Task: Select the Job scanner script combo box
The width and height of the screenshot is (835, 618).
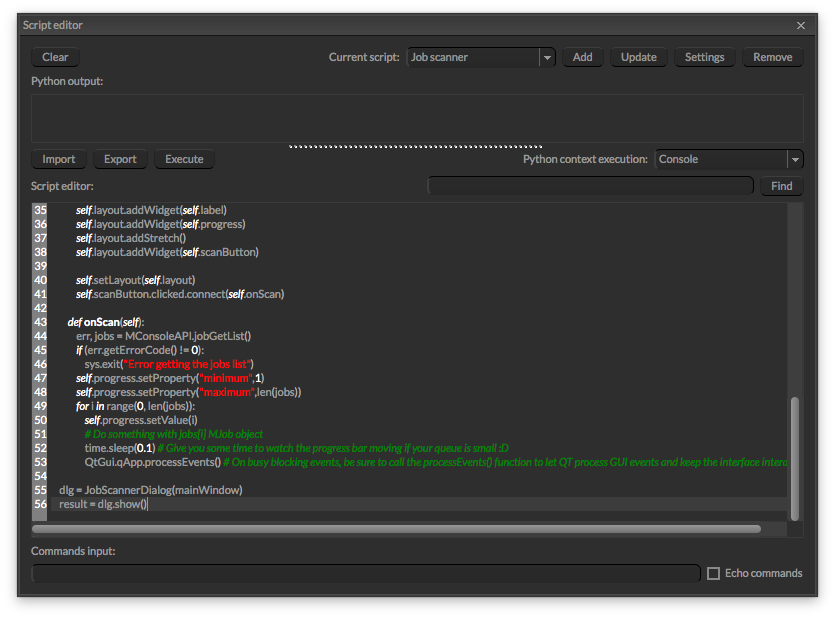Action: (x=473, y=58)
